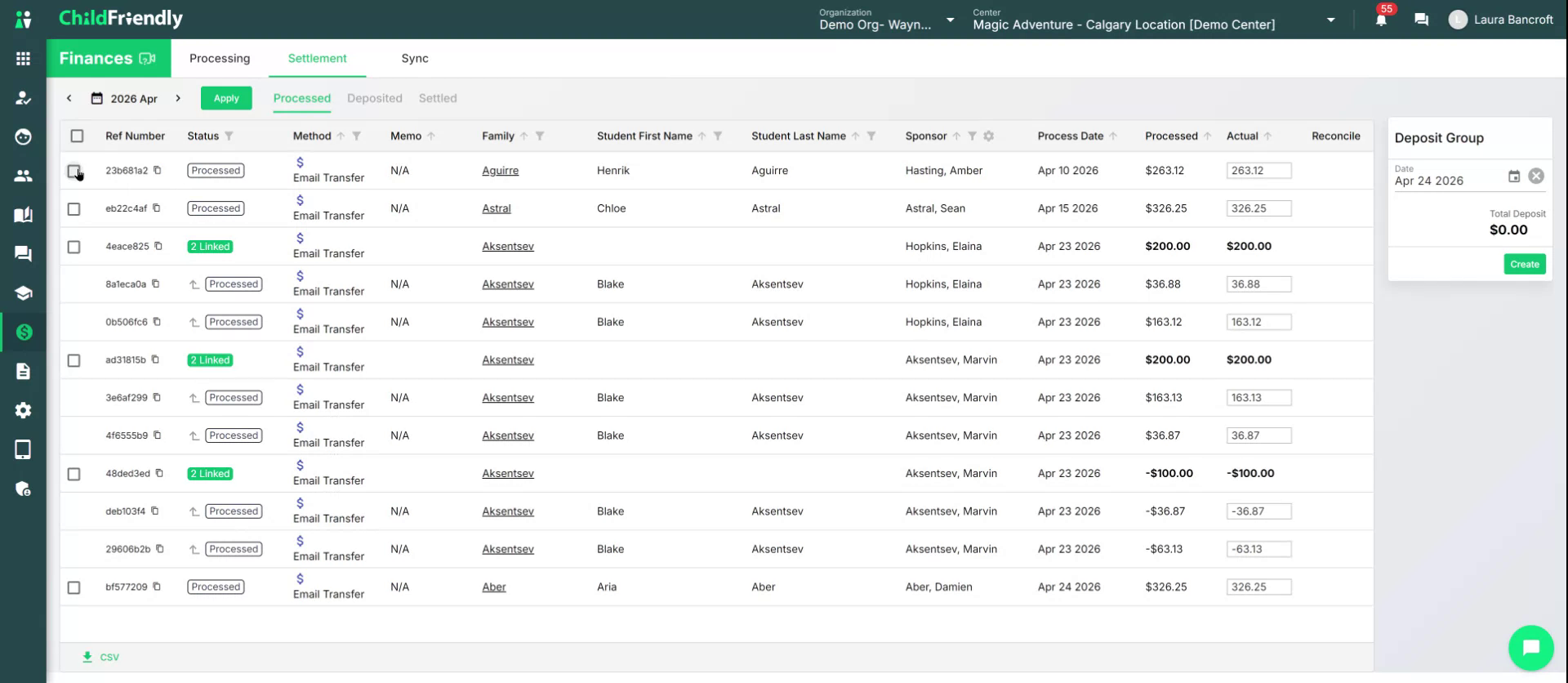Click the Laura Bancroft avatar

1458,20
